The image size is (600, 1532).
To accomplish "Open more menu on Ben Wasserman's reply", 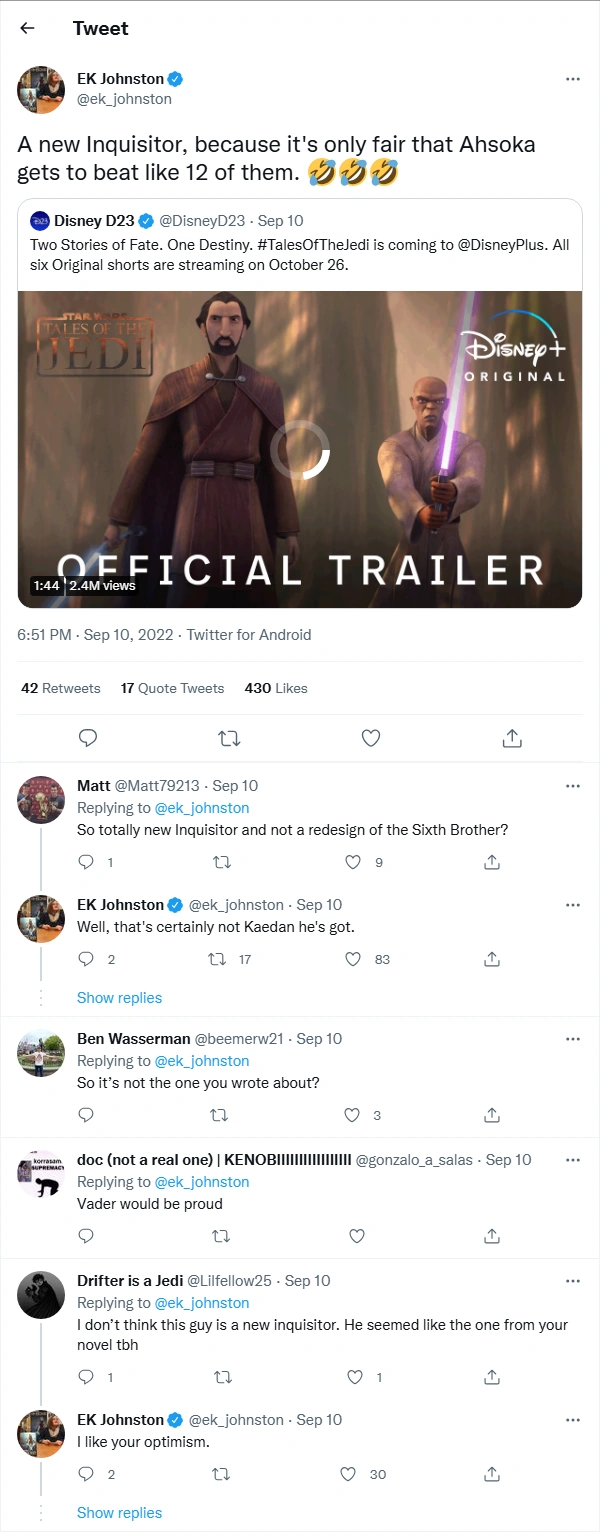I will point(573,1039).
